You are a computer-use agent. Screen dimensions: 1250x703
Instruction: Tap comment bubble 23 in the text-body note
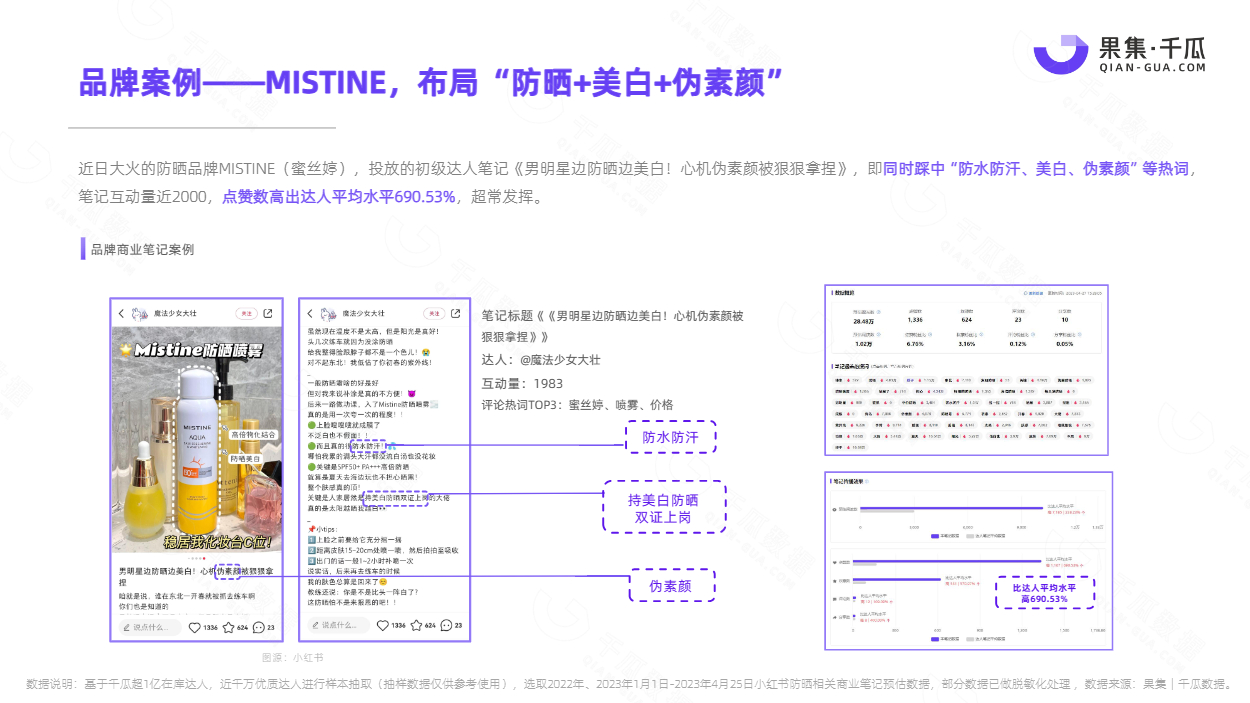447,625
